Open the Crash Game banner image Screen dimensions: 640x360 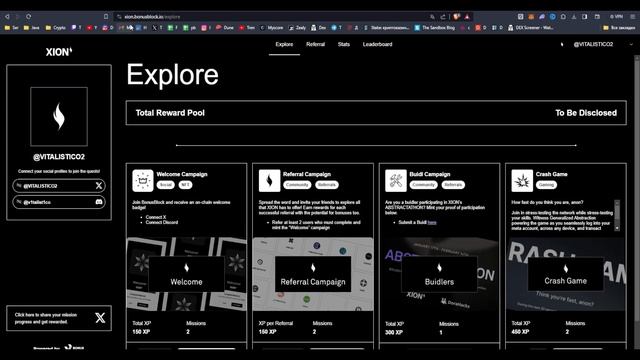tap(566, 274)
